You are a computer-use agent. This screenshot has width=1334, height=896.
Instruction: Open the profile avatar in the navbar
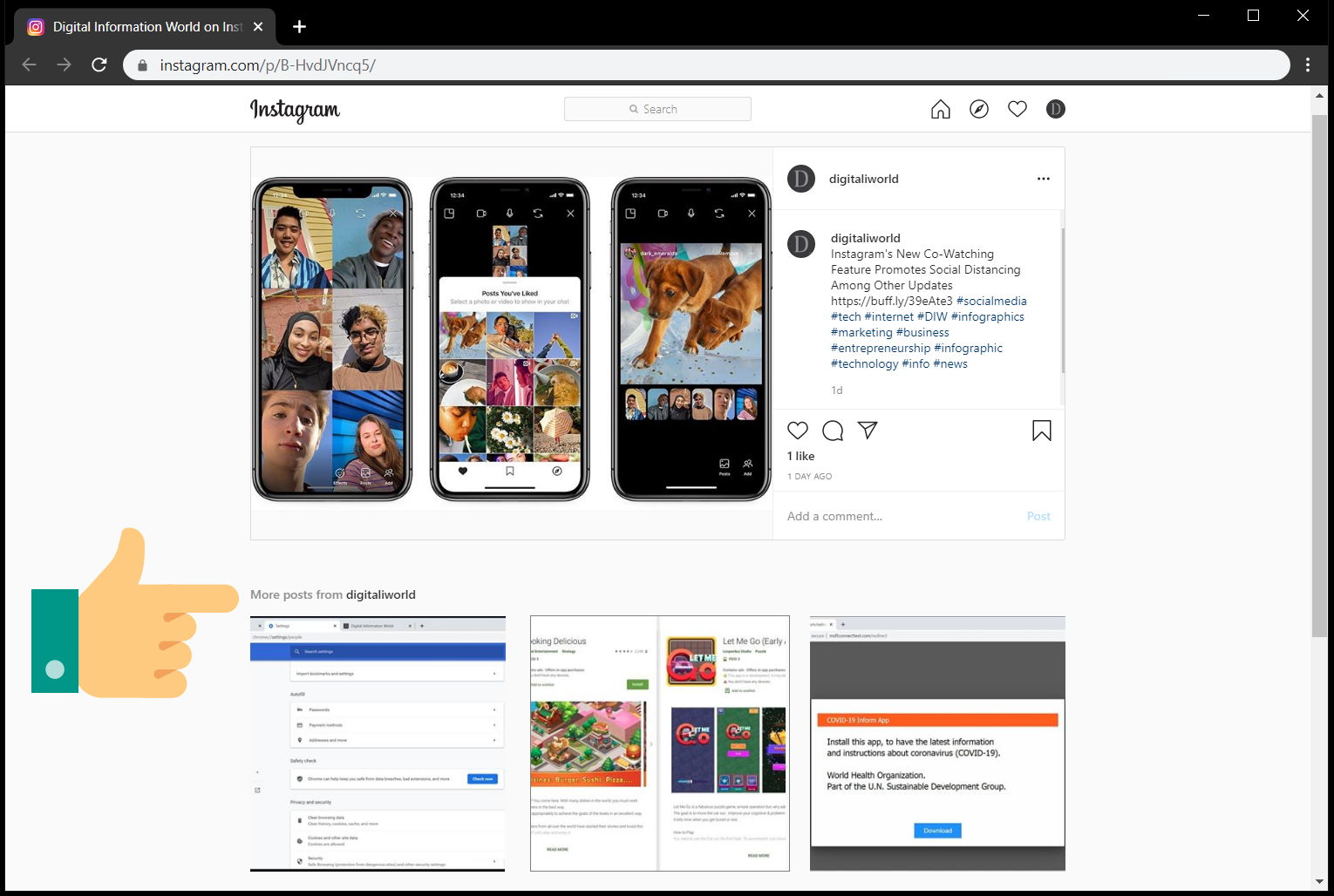coord(1056,109)
